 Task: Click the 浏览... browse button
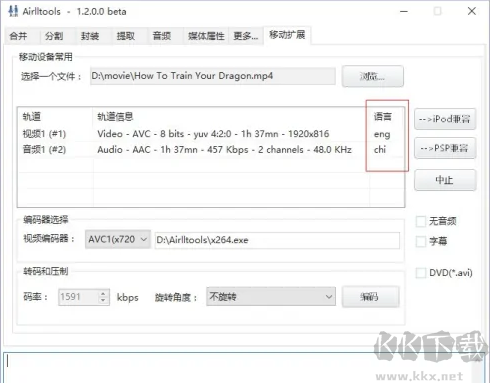point(373,76)
